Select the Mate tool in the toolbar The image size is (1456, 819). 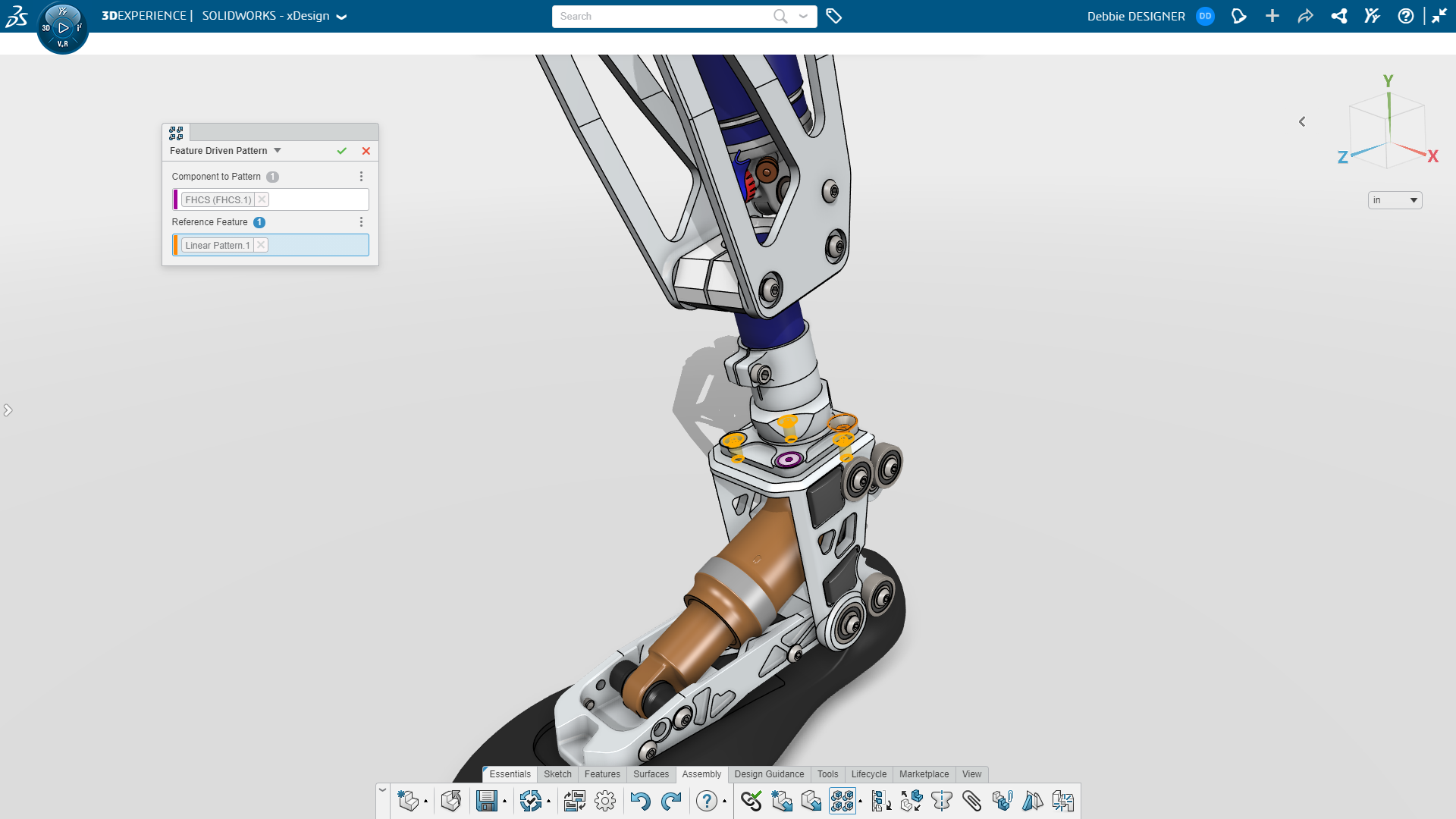click(753, 801)
